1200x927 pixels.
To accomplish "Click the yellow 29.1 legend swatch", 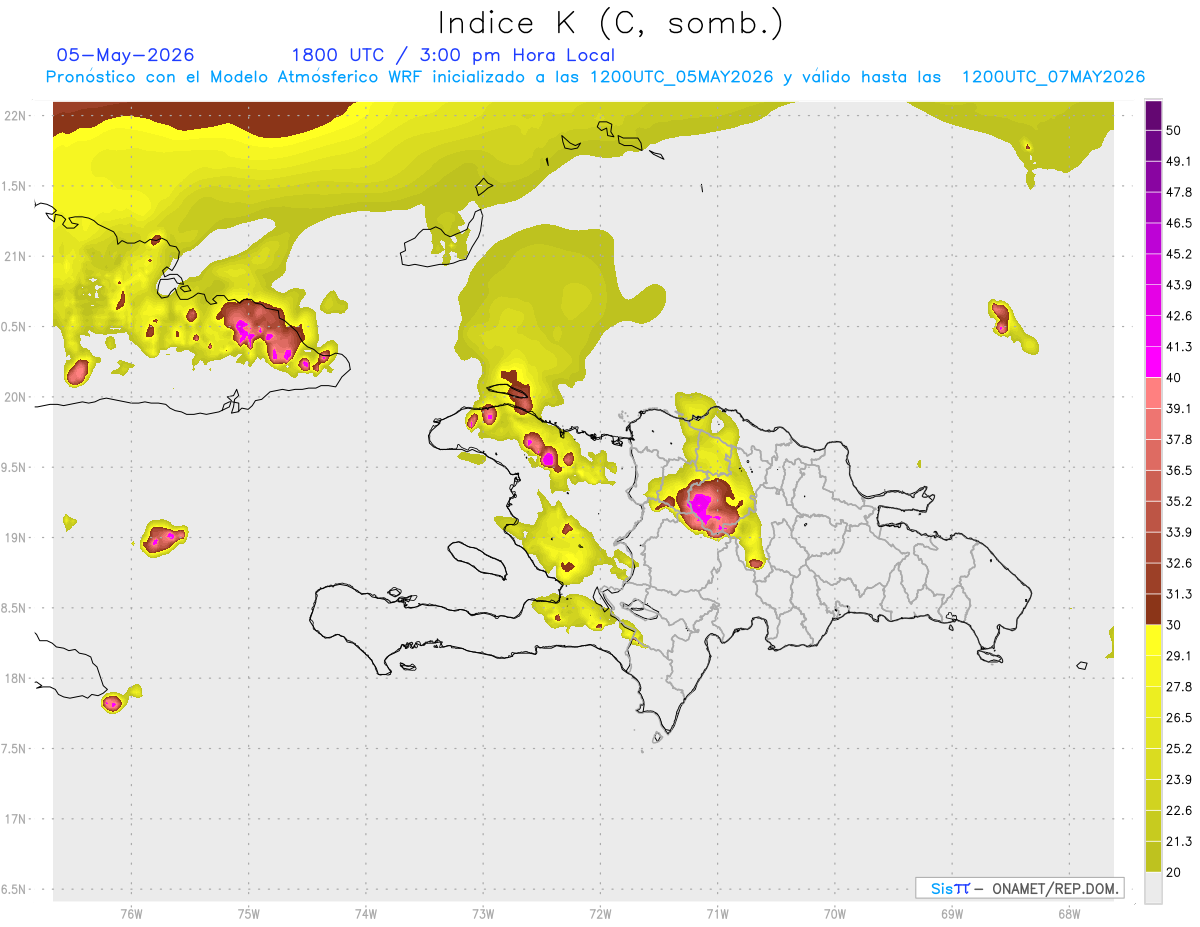I will coord(1153,640).
